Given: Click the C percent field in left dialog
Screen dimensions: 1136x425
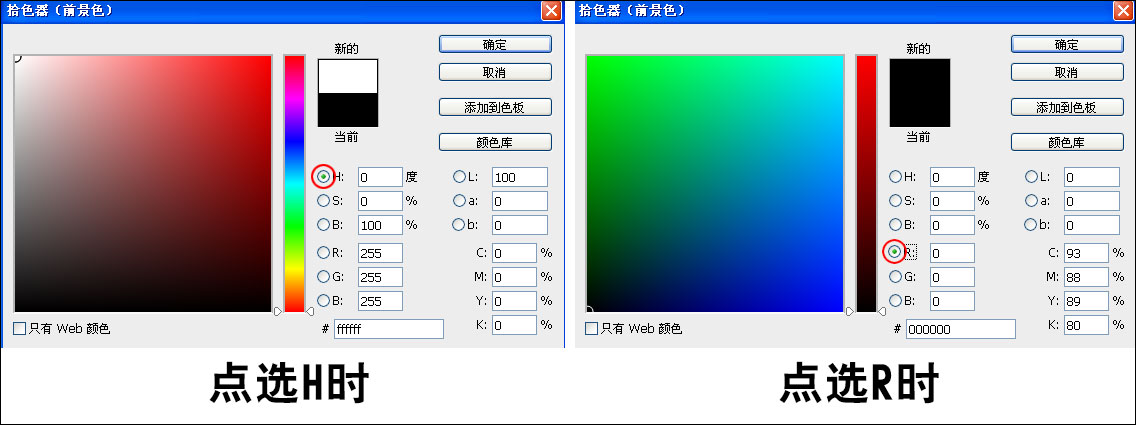Looking at the screenshot, I should (x=514, y=253).
